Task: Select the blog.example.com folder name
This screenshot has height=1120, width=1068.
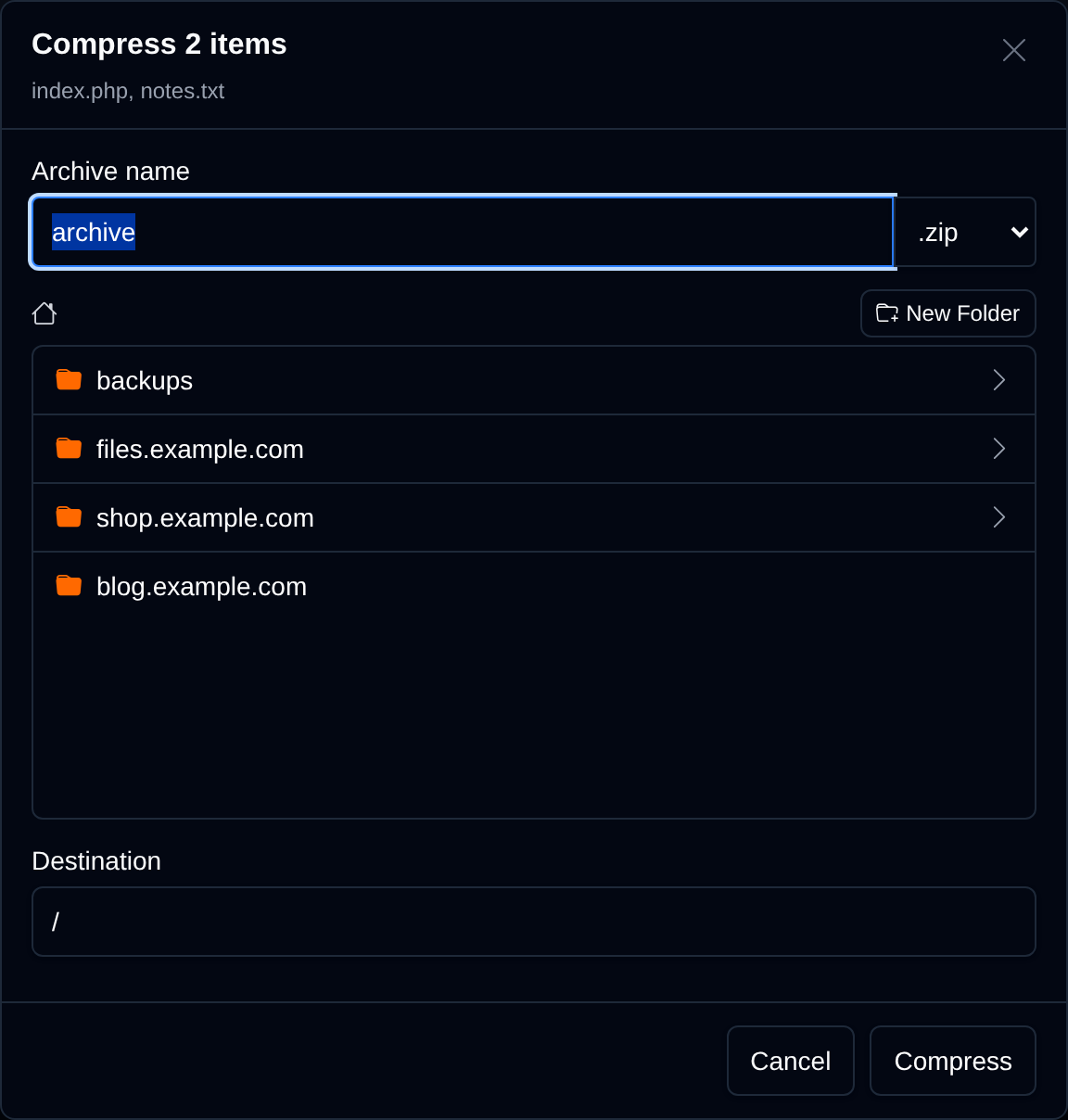Action: (201, 587)
